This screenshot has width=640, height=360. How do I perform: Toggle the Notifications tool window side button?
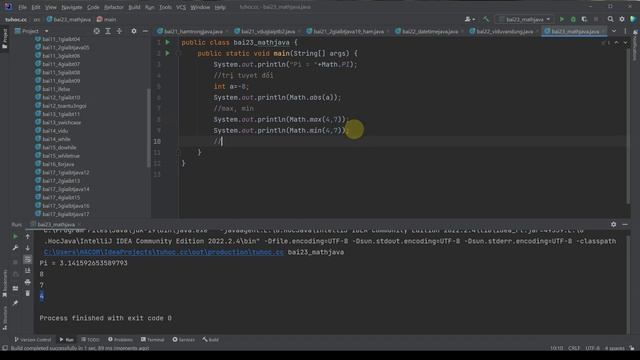pyautogui.click(x=635, y=45)
